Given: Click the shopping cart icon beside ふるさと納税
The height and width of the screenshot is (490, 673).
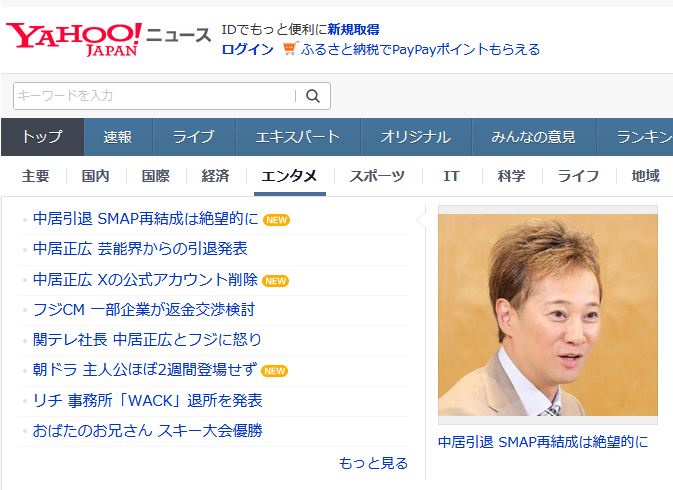Looking at the screenshot, I should 290,48.
